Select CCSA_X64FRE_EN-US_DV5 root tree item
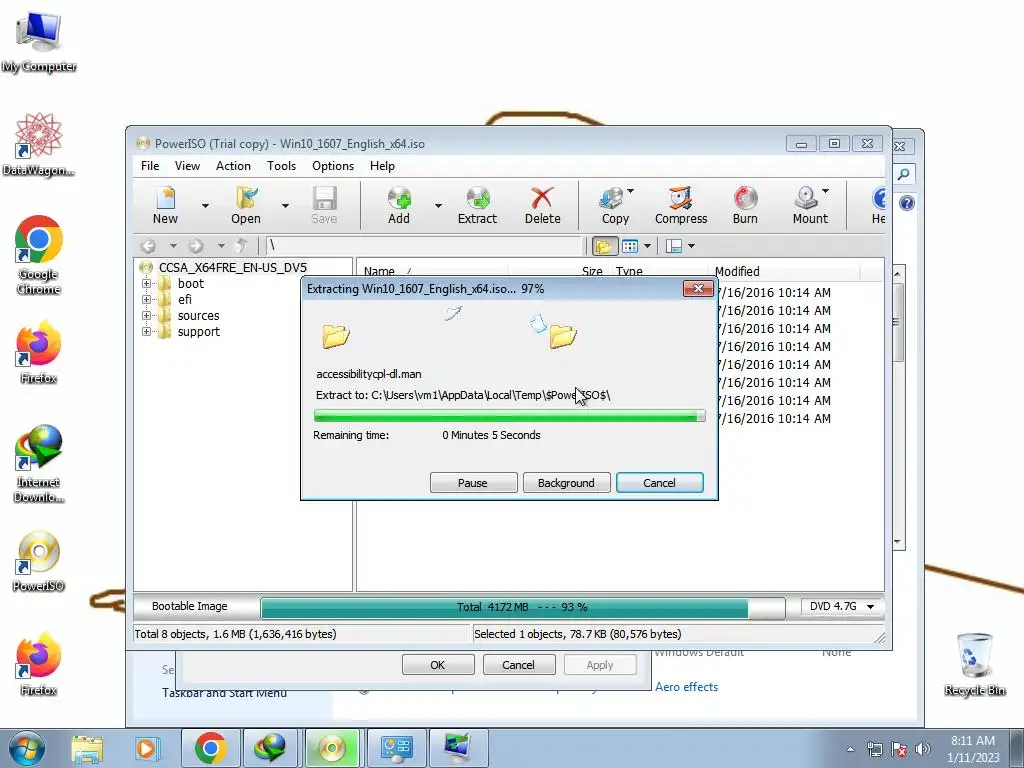Screen dimensions: 1024x768 232,267
